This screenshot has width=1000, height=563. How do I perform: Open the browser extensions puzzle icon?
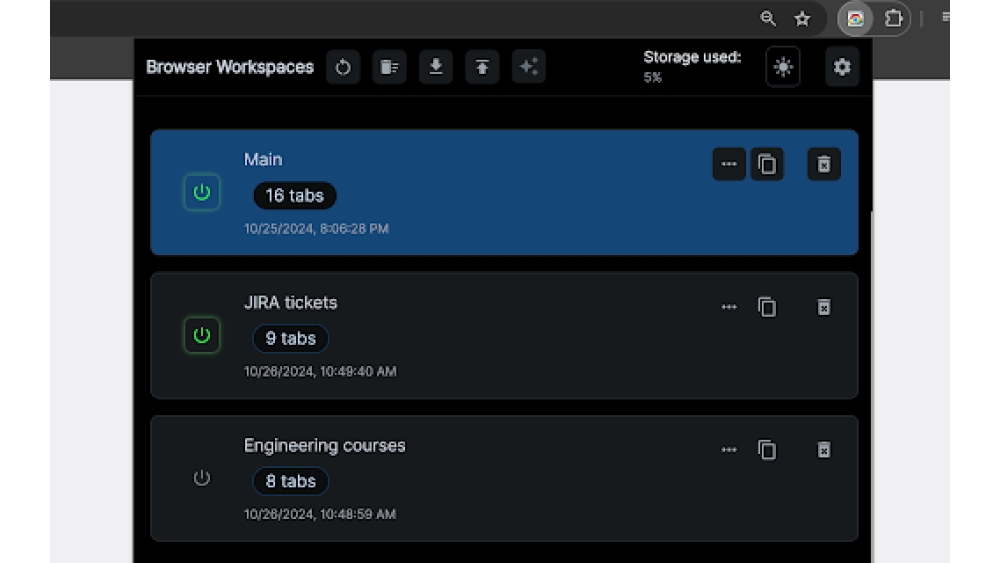893,18
